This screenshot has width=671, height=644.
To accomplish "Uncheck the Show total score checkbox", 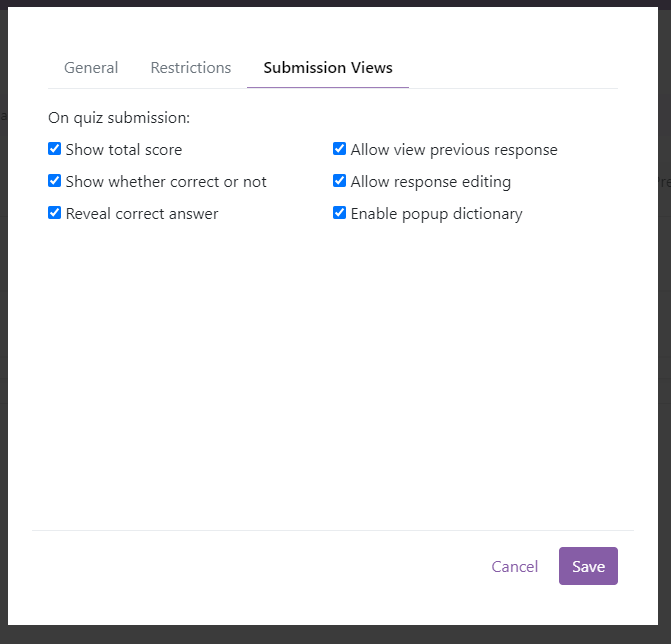I will point(54,149).
